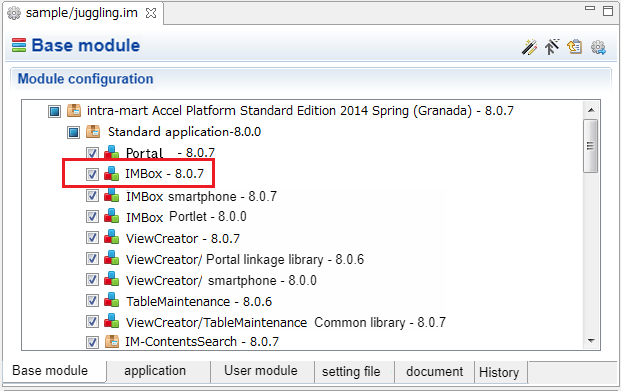Maximize the editor pane

(608, 10)
